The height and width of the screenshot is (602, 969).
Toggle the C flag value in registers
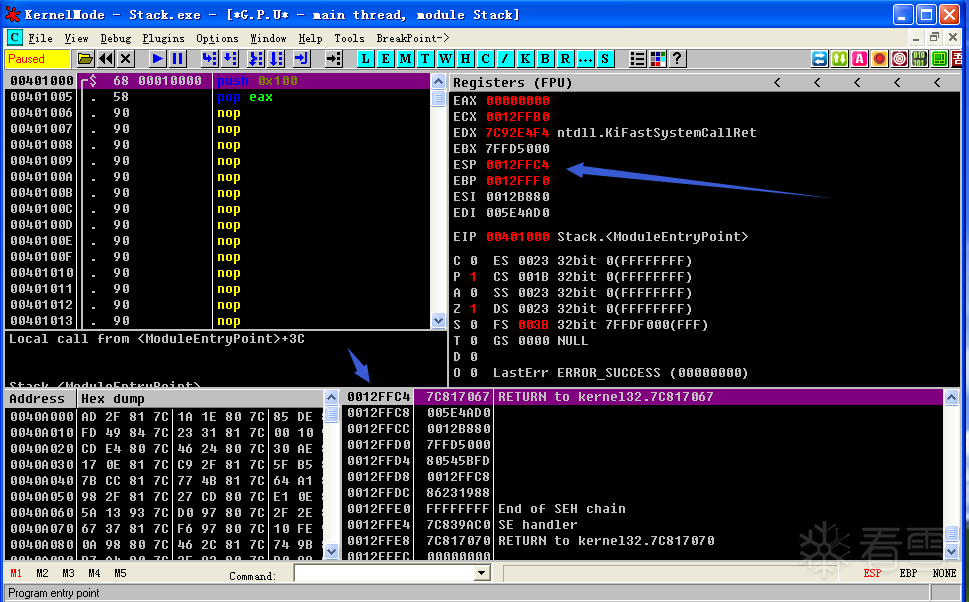(x=473, y=261)
